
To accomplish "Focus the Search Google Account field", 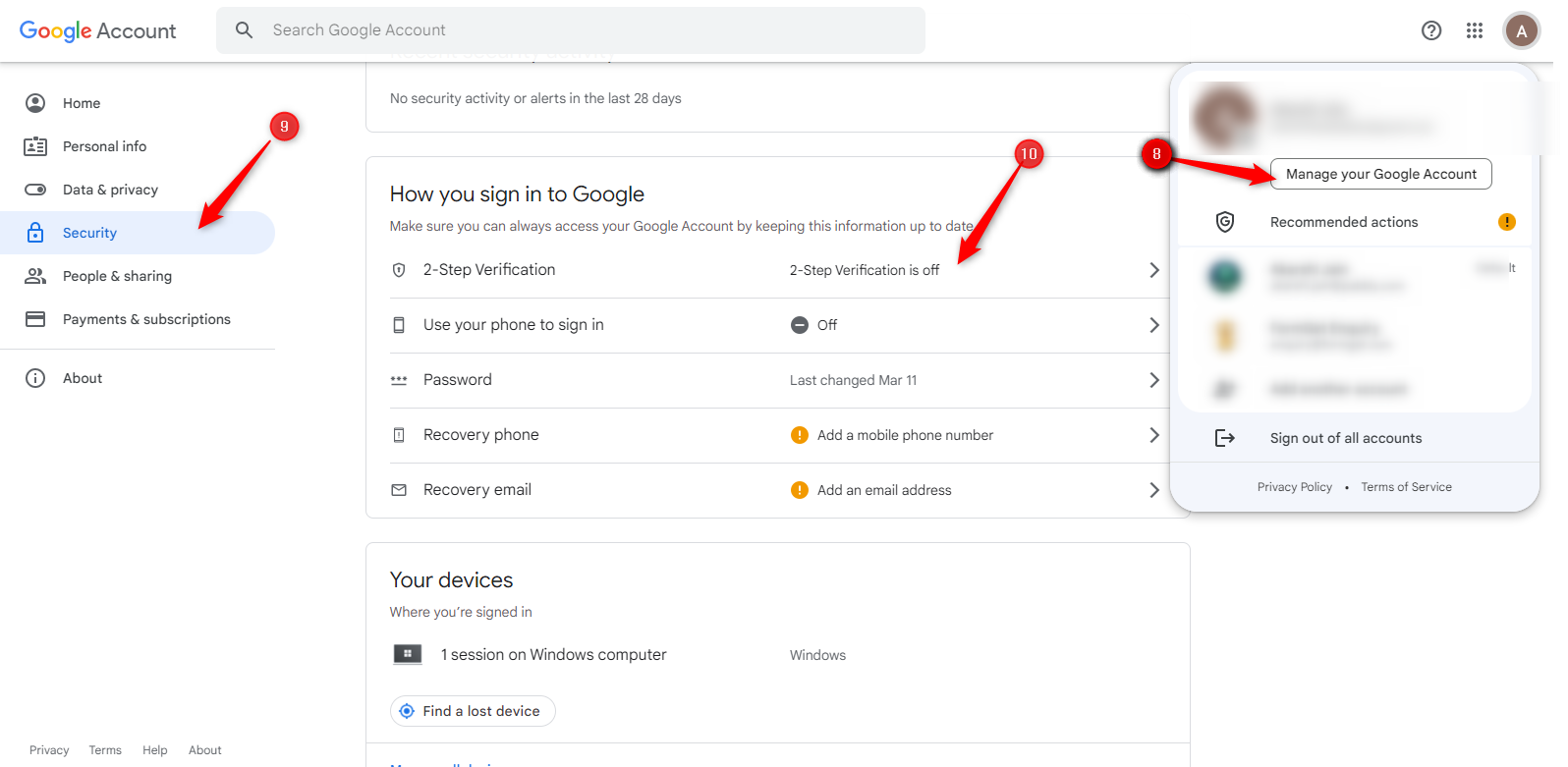I will [x=571, y=30].
